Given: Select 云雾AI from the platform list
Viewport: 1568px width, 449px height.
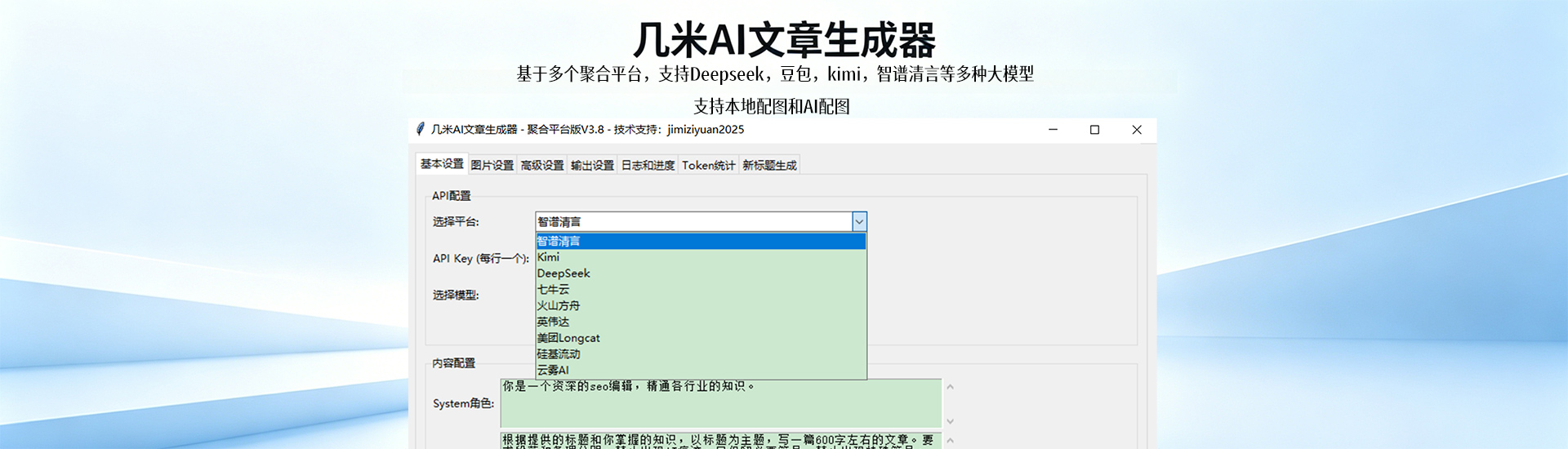Looking at the screenshot, I should coord(701,370).
